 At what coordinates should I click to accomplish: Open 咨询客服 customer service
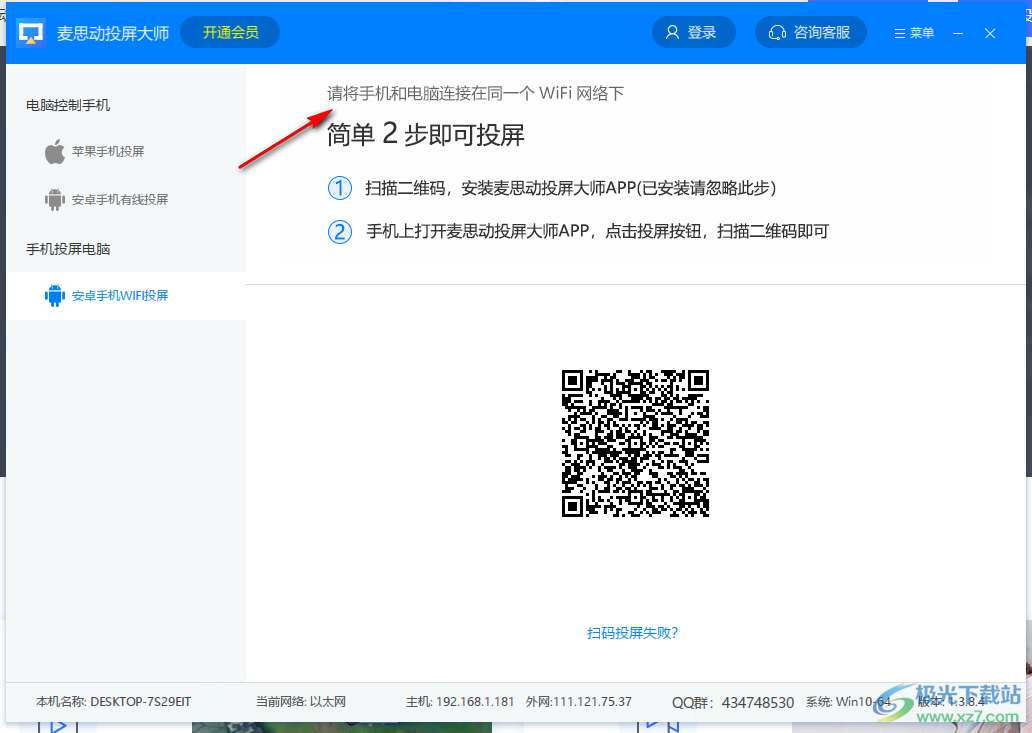810,32
